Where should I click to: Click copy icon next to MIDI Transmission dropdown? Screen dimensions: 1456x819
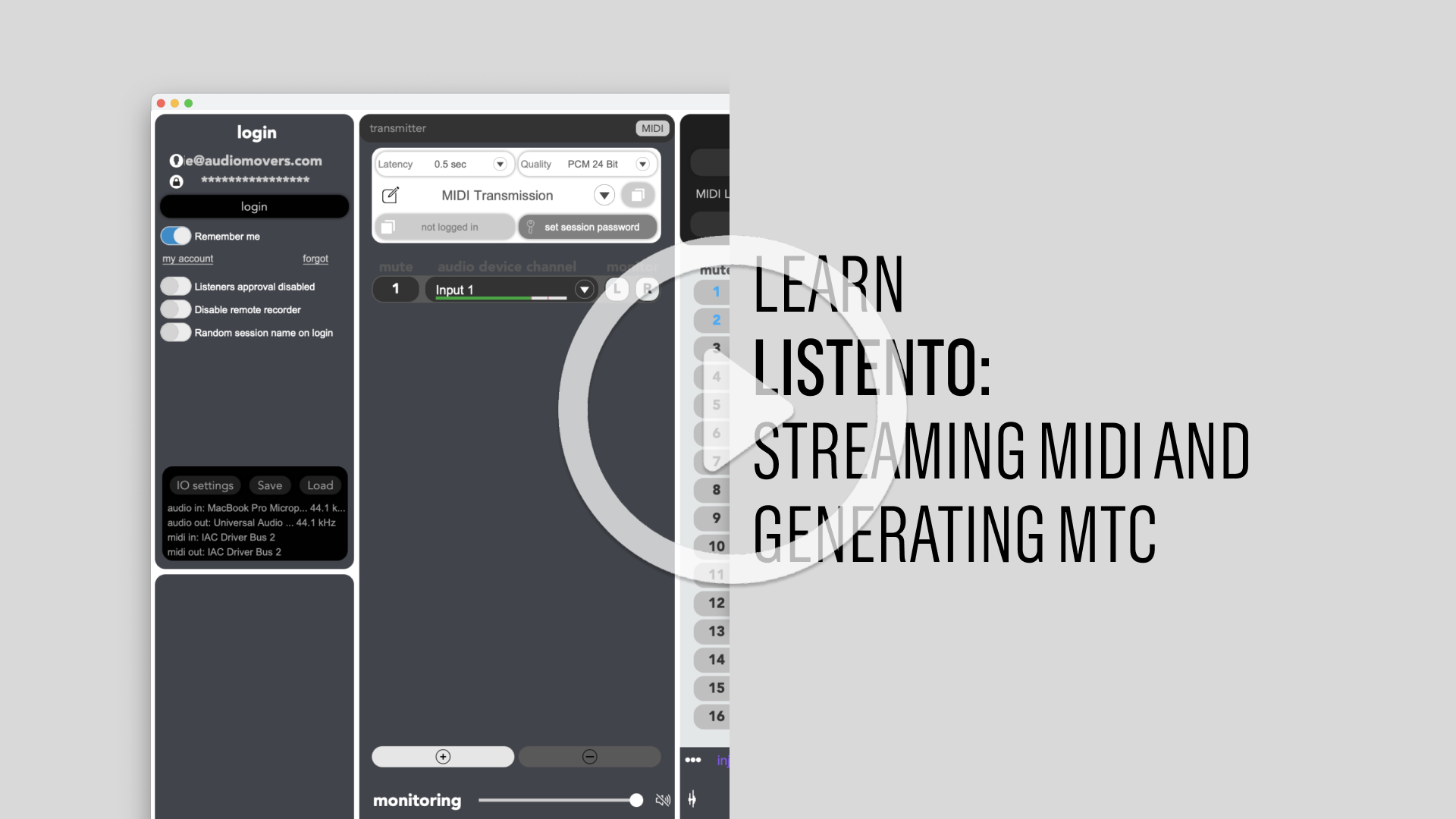pyautogui.click(x=638, y=196)
